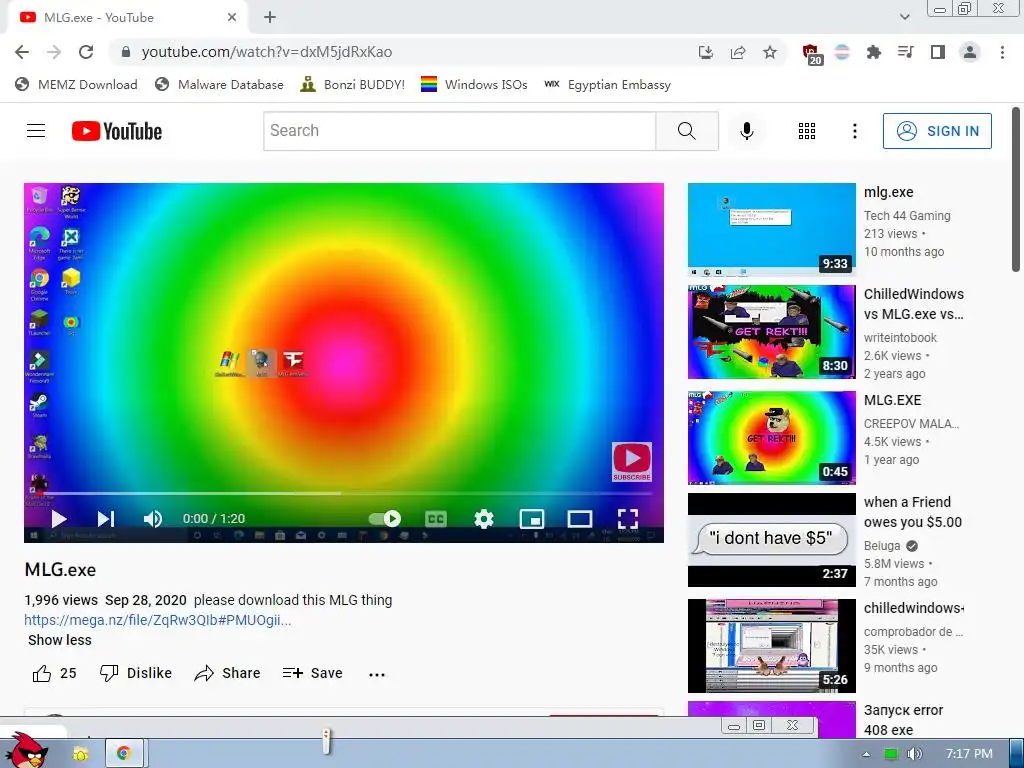This screenshot has width=1024, height=768.
Task: Click the share page icon in address bar
Action: pos(738,52)
